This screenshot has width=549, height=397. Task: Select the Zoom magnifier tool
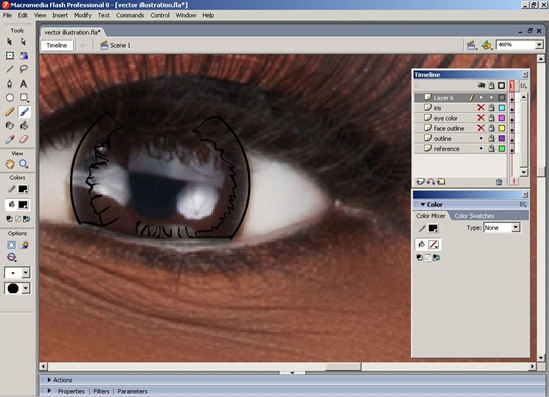[23, 164]
